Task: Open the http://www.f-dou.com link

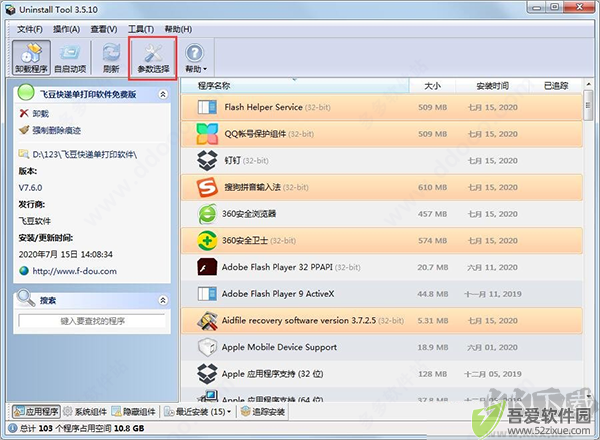Action: click(75, 271)
